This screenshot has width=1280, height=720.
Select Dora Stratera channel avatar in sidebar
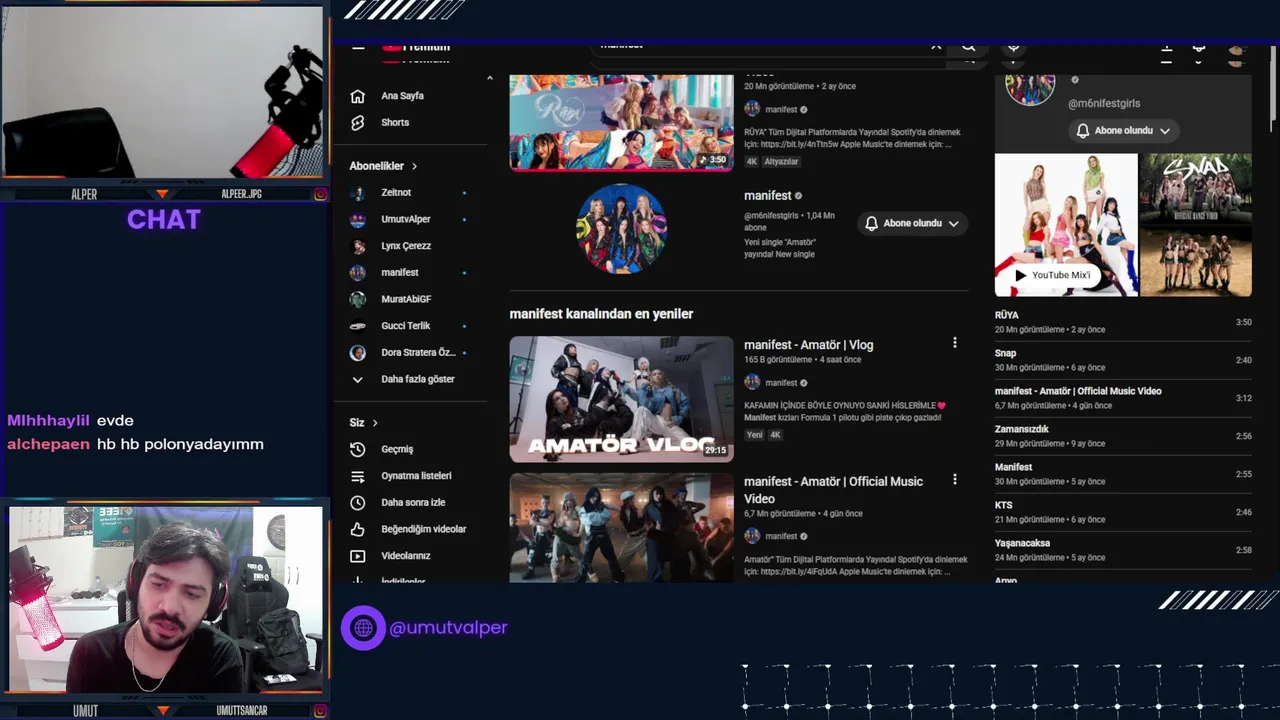(x=358, y=352)
